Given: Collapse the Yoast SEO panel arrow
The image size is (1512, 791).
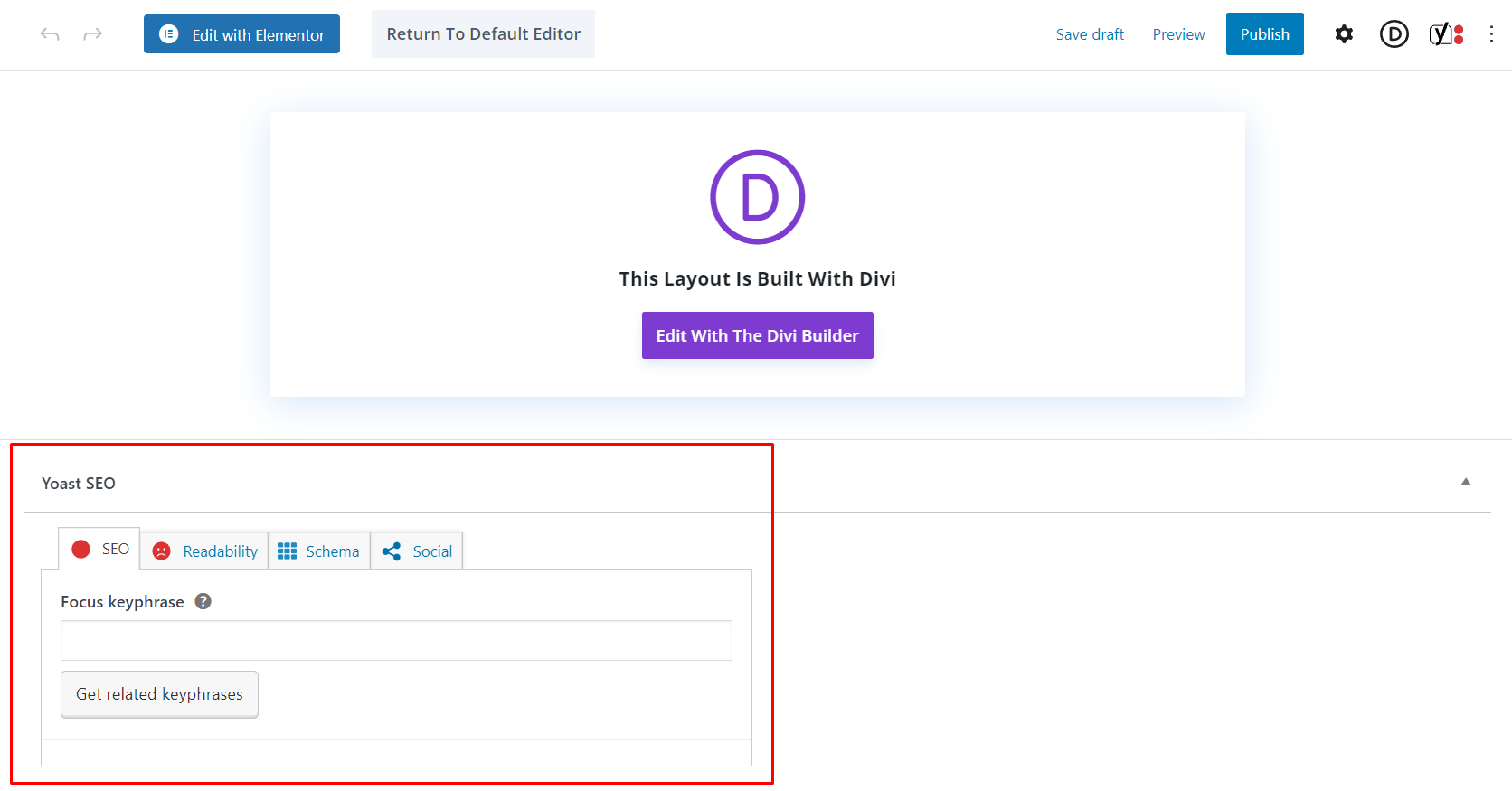Looking at the screenshot, I should [x=1466, y=482].
